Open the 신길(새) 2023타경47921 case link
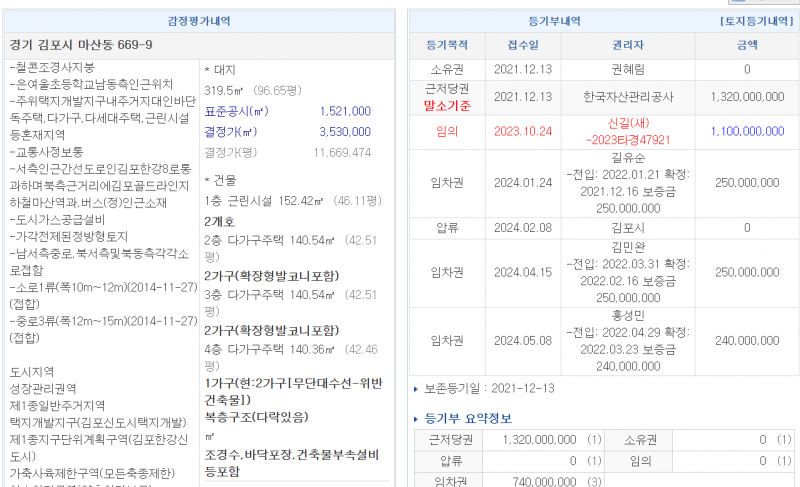800x487 pixels. tap(627, 134)
